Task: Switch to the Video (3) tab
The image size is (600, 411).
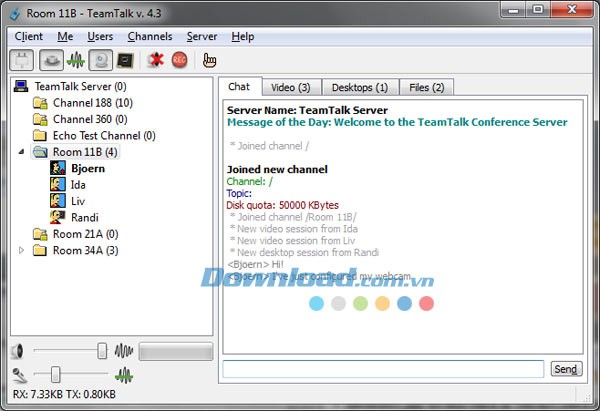Action: 290,87
